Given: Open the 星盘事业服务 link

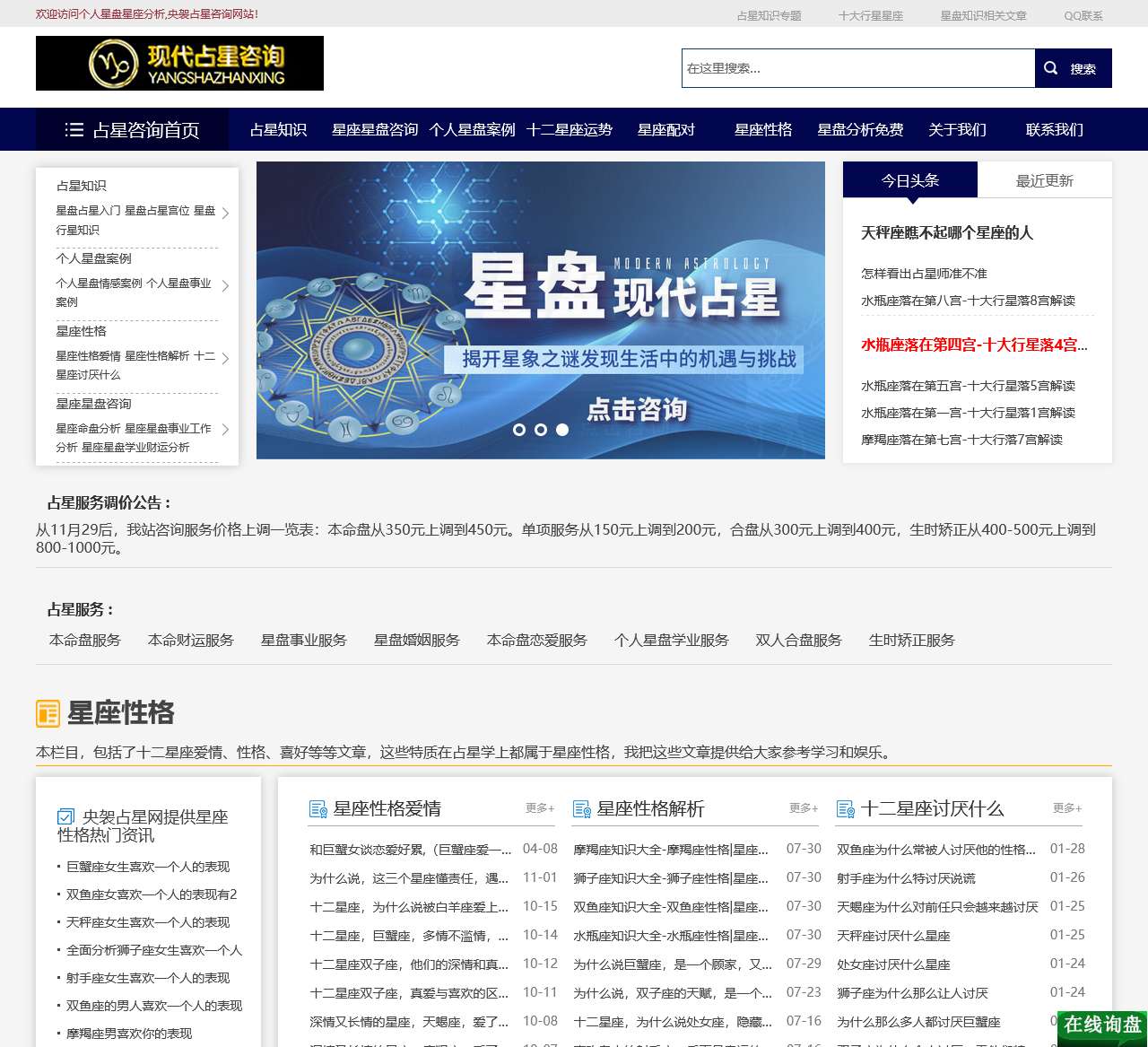Looking at the screenshot, I should pos(304,641).
